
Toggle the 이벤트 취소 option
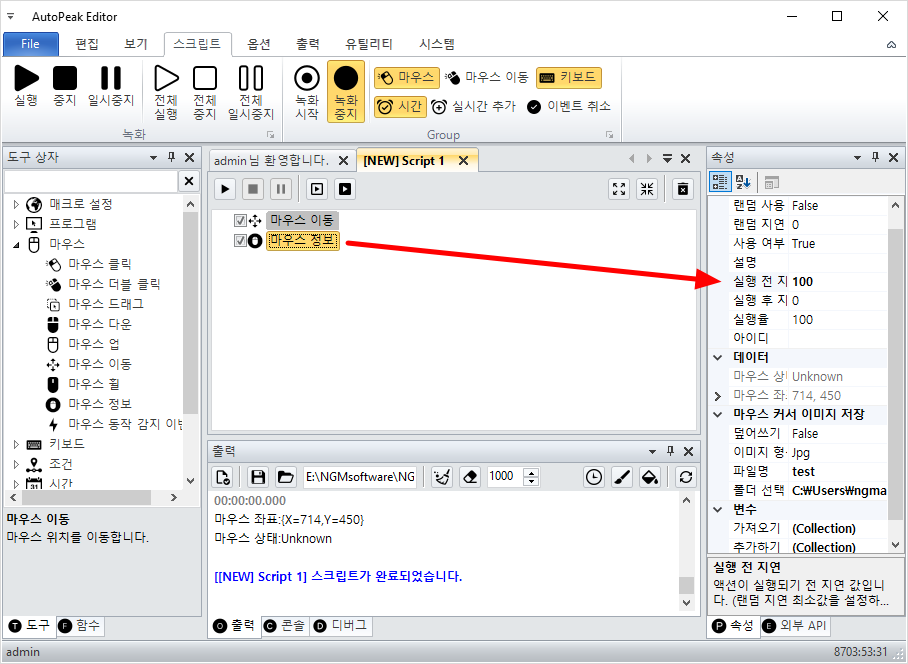pos(569,107)
